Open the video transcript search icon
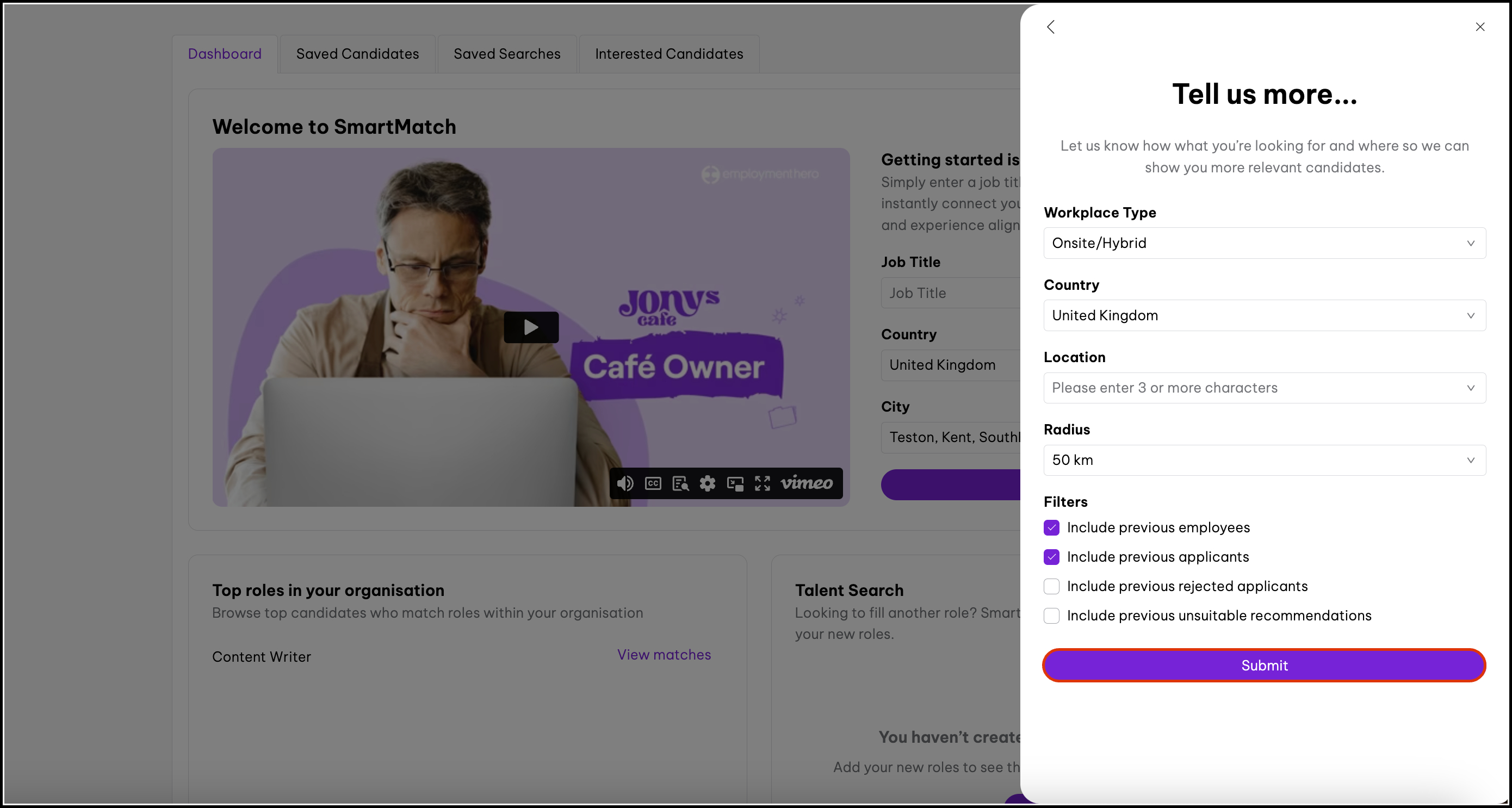The width and height of the screenshot is (1512, 808). [680, 483]
